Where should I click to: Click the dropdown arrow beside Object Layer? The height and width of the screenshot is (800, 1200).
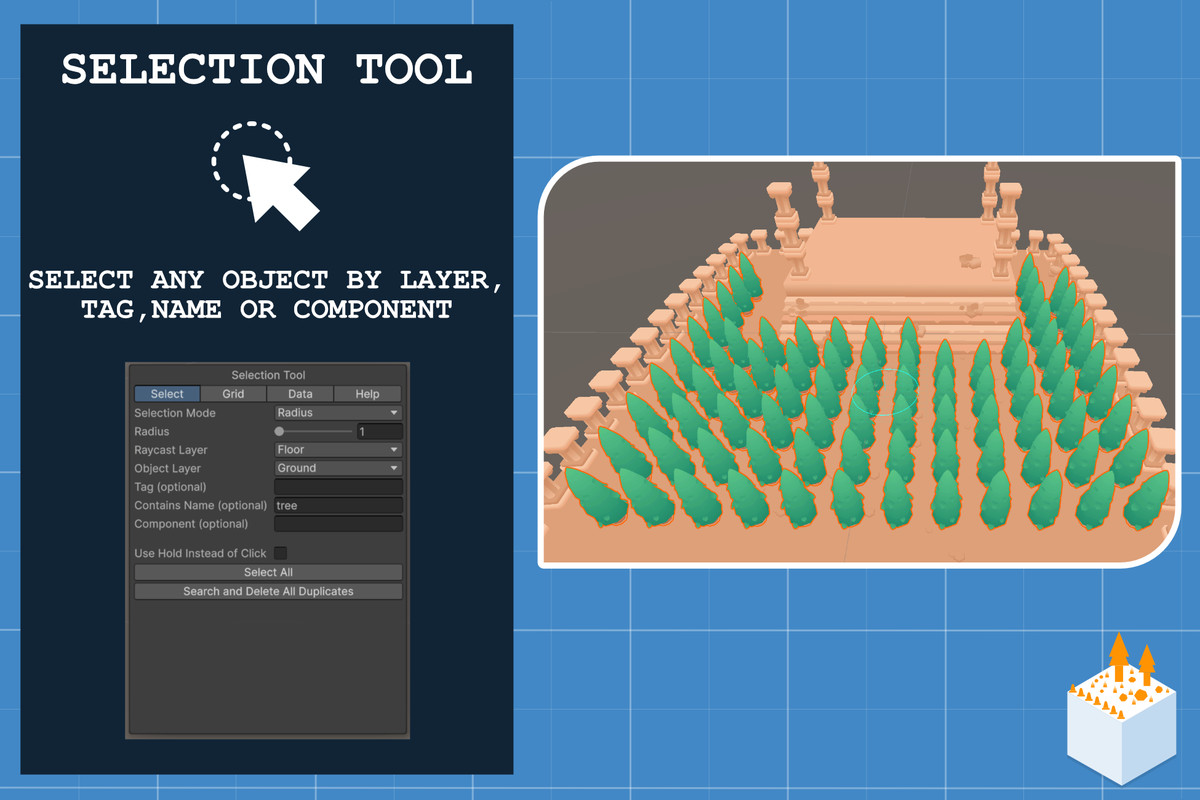[x=396, y=468]
